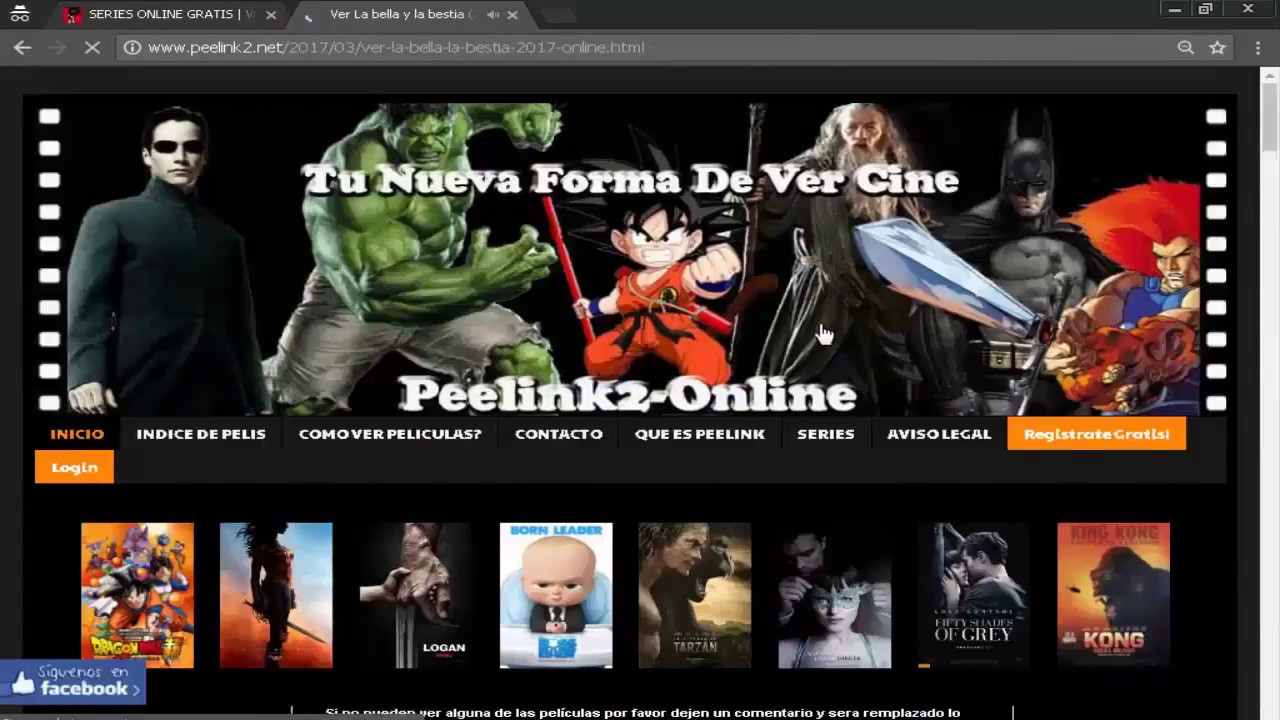Screen dimensions: 1280x720
Task: Close the SERIES ONLINE GRATIS tab
Action: point(271,15)
